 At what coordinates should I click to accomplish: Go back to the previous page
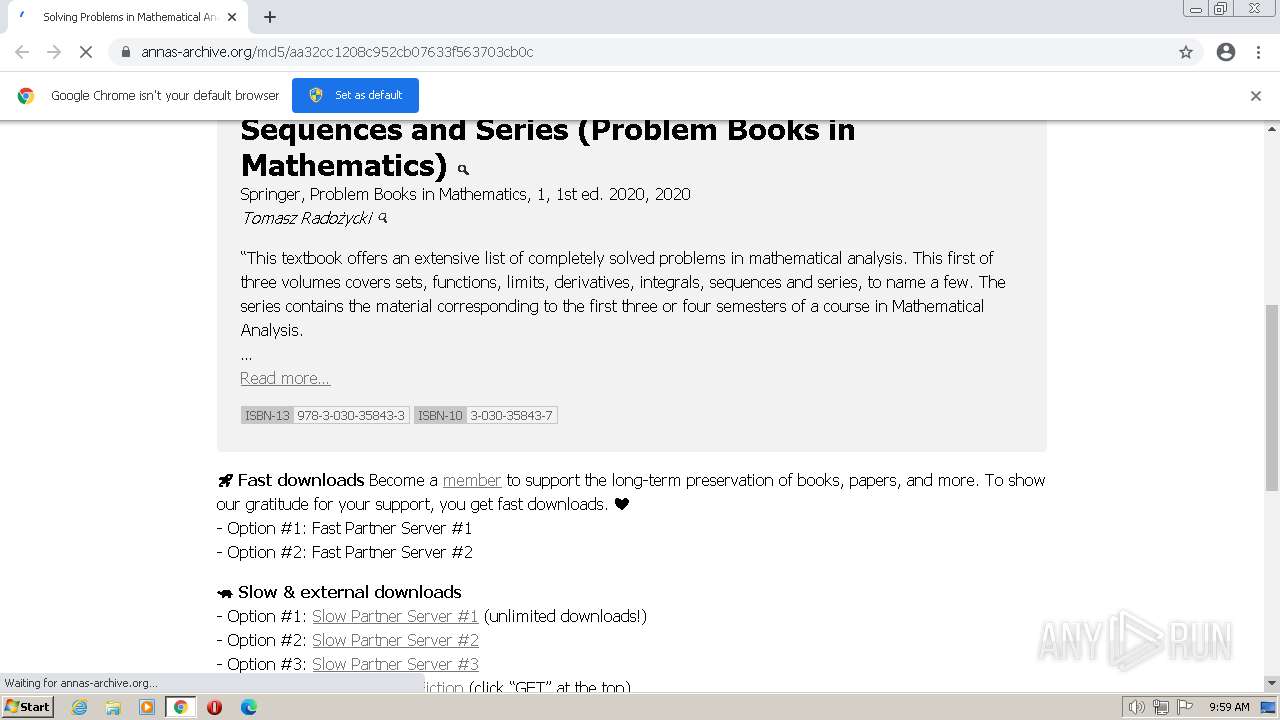pos(22,52)
